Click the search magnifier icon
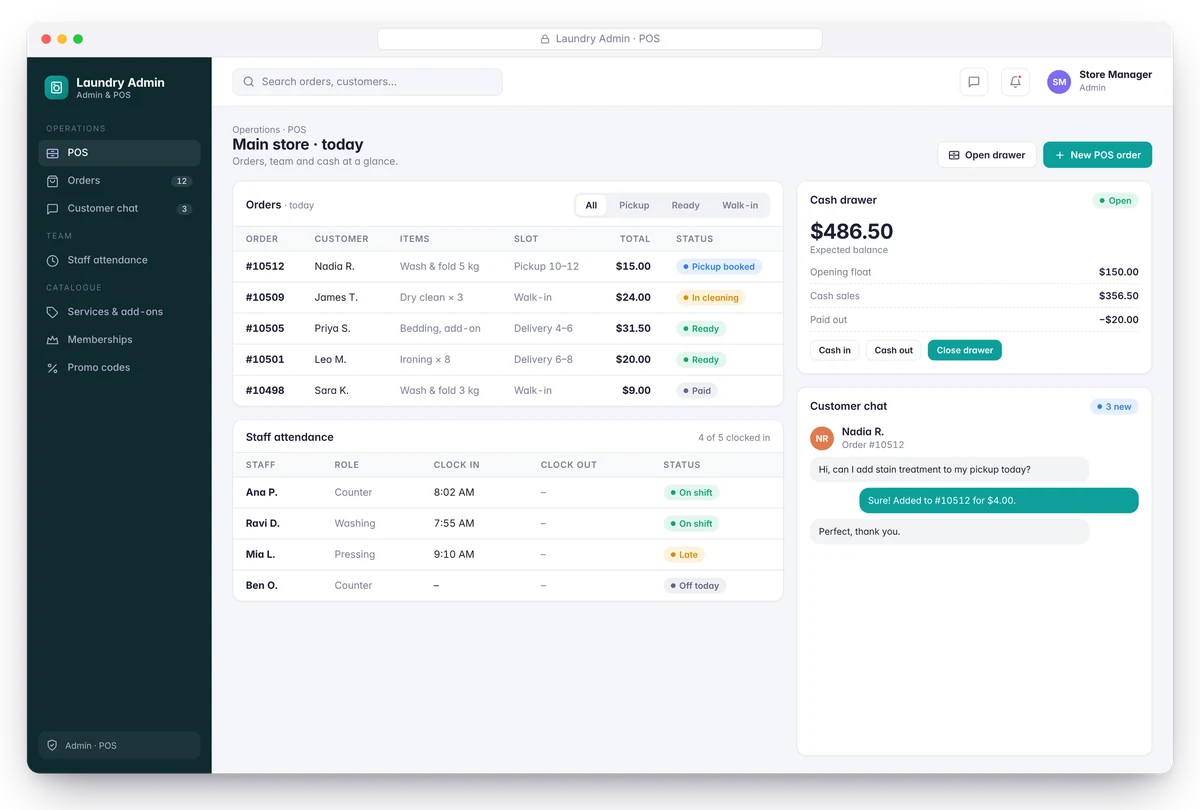 [x=249, y=82]
